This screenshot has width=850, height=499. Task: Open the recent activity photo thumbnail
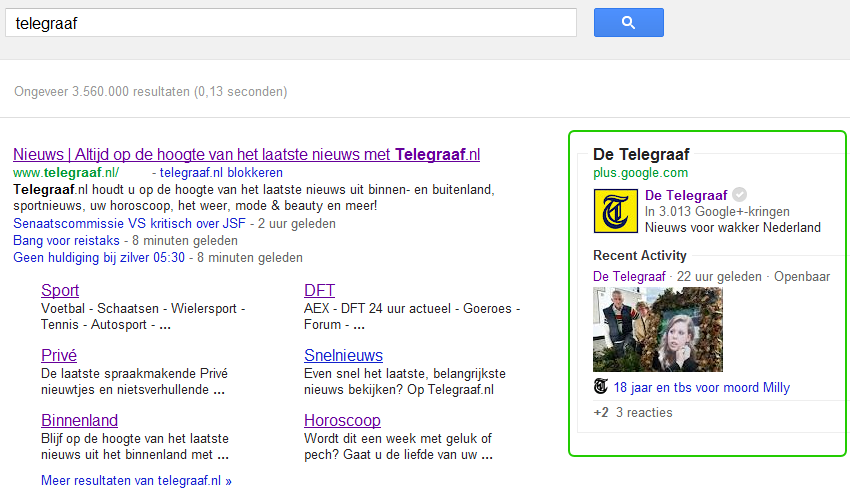click(657, 329)
